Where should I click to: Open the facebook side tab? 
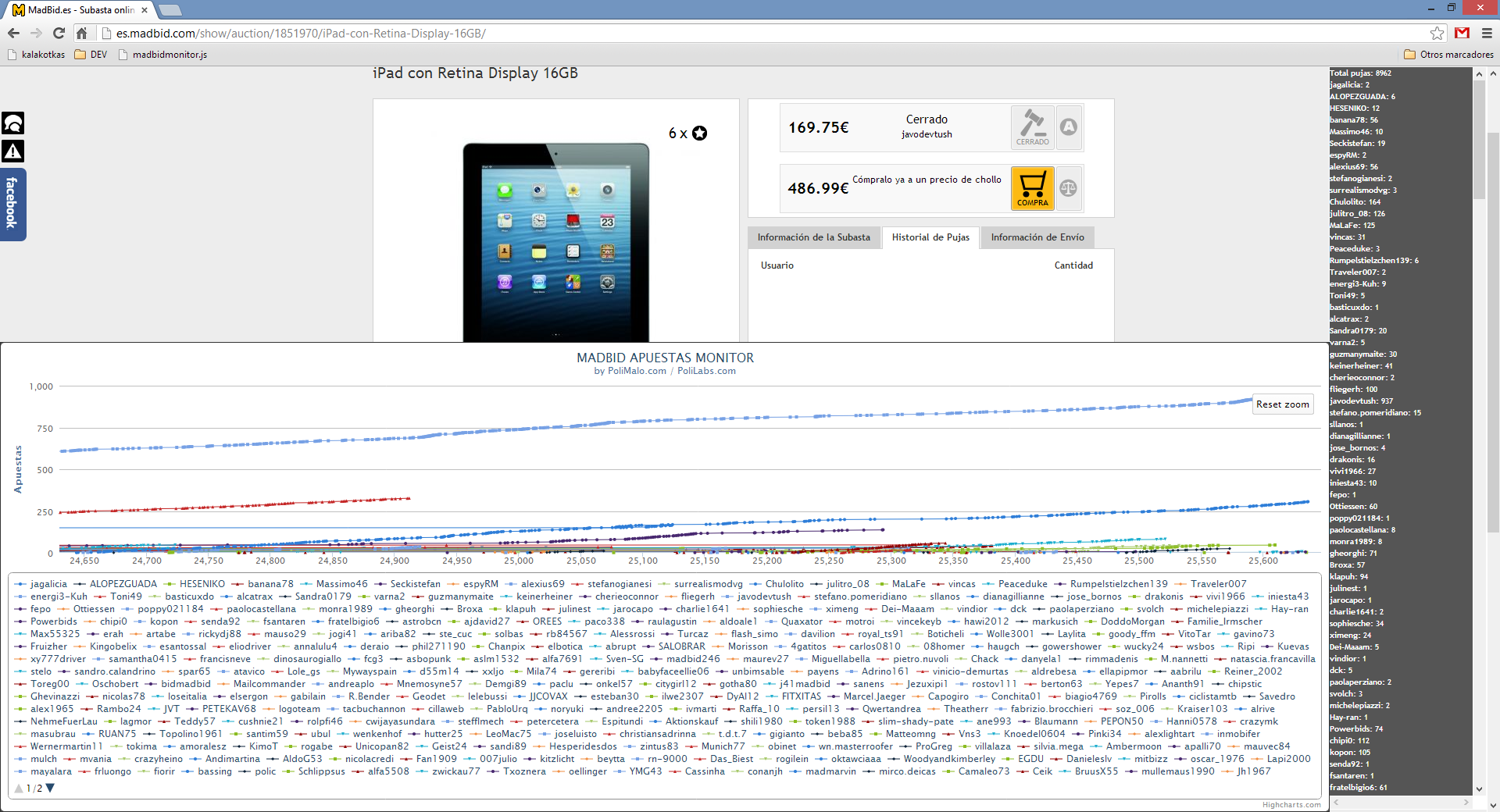12,204
